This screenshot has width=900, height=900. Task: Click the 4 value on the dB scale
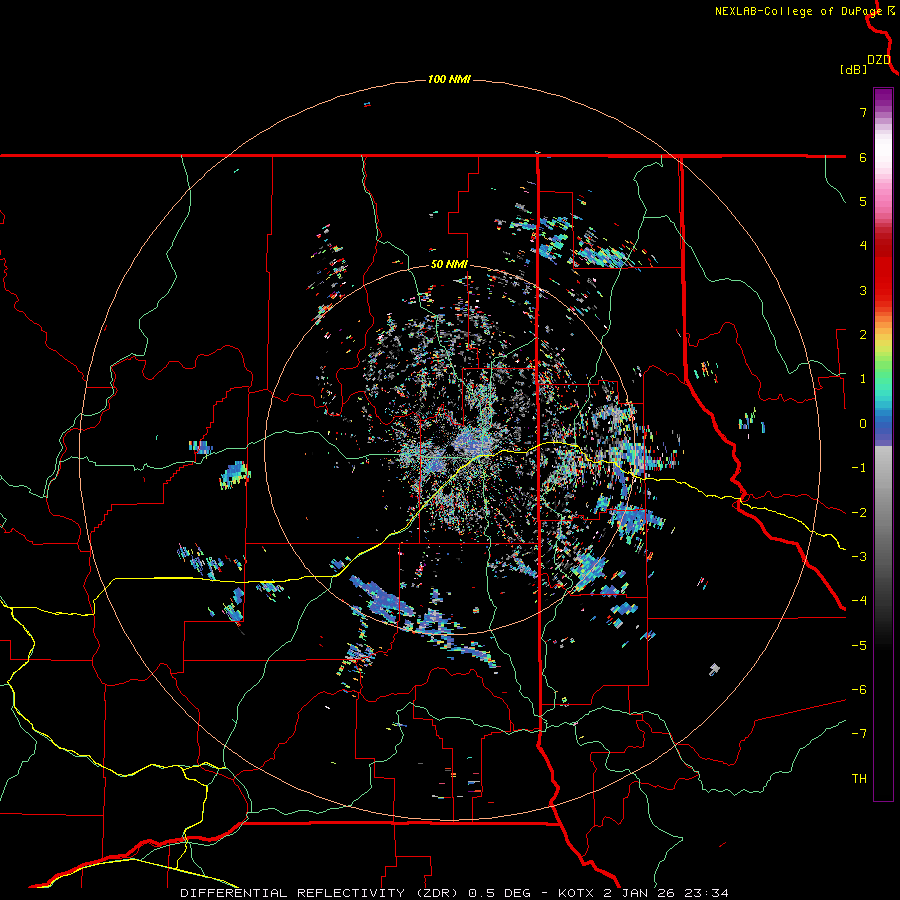pos(863,246)
